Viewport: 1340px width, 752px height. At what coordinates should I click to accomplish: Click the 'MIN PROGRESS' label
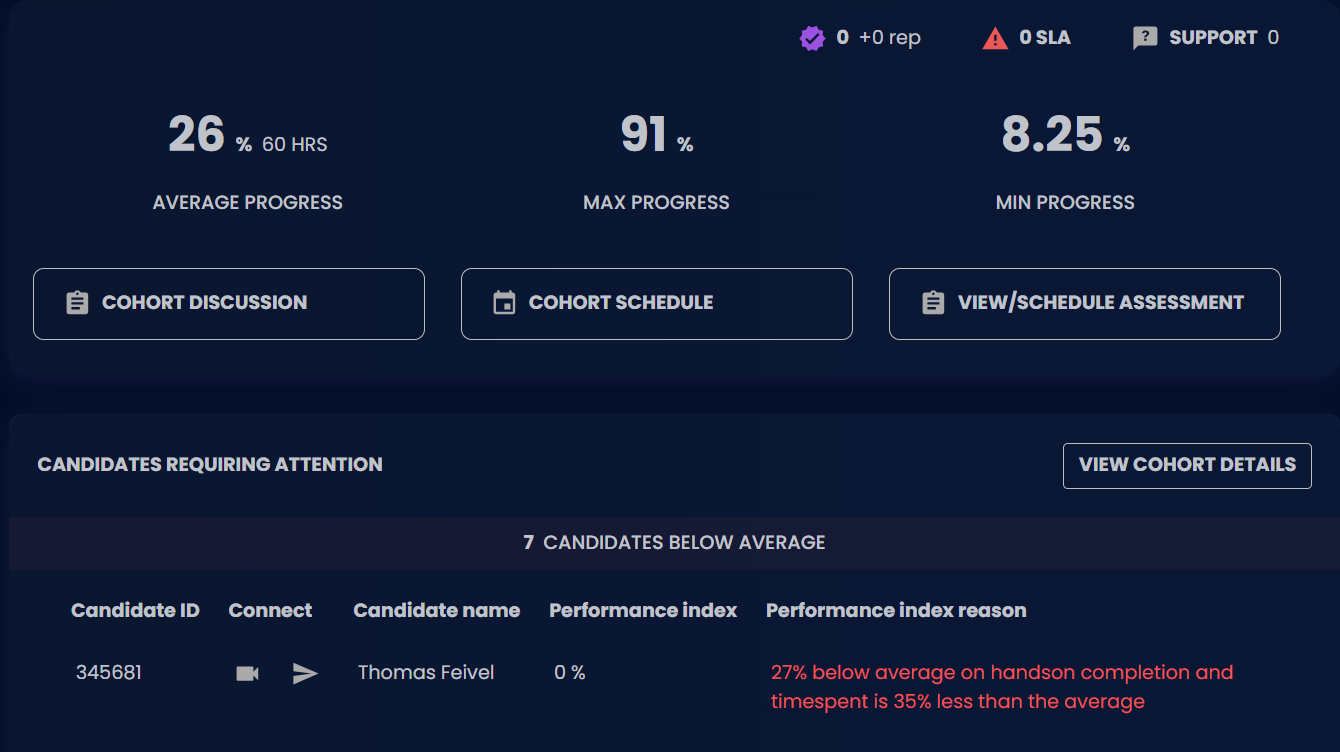point(1065,203)
